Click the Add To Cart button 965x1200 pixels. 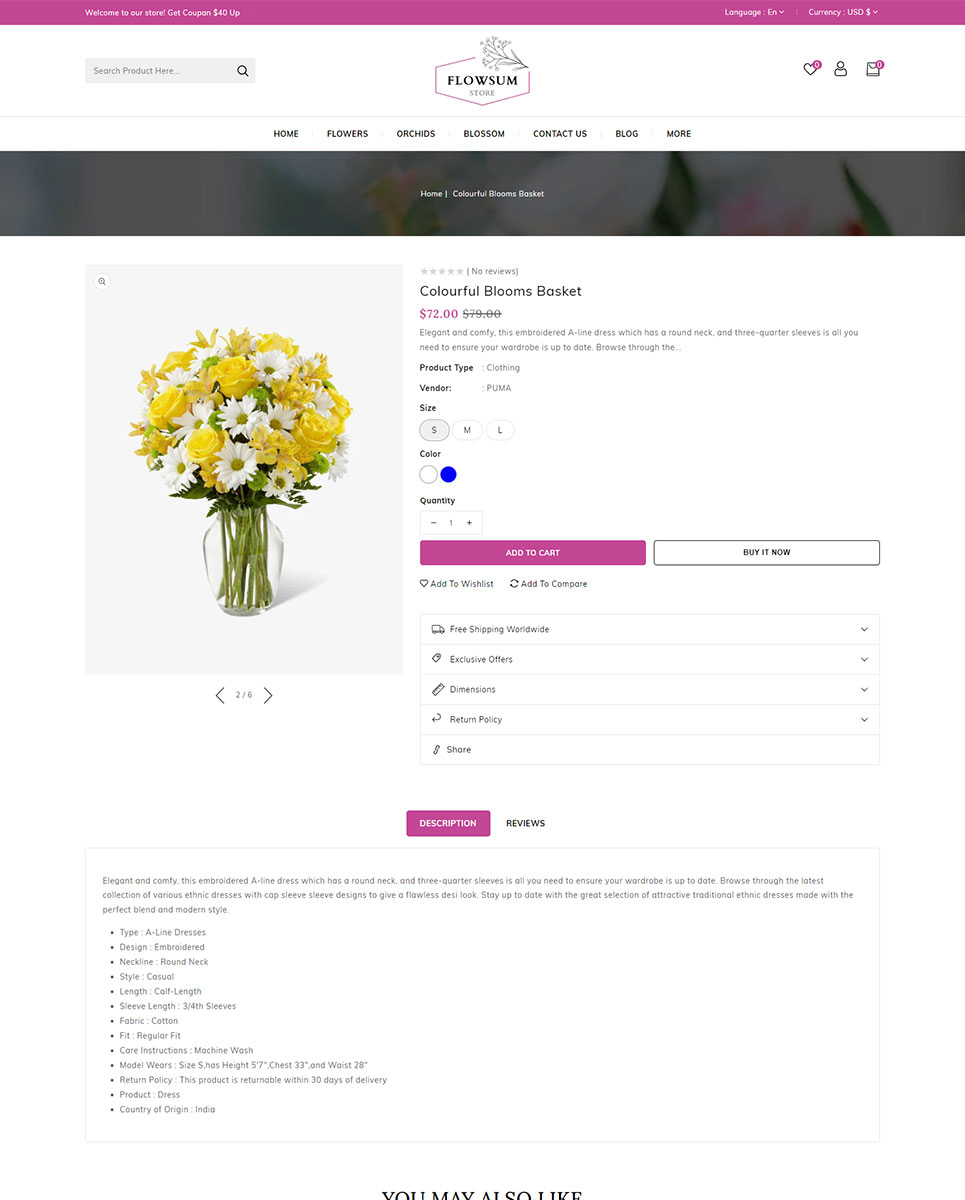pyautogui.click(x=533, y=553)
